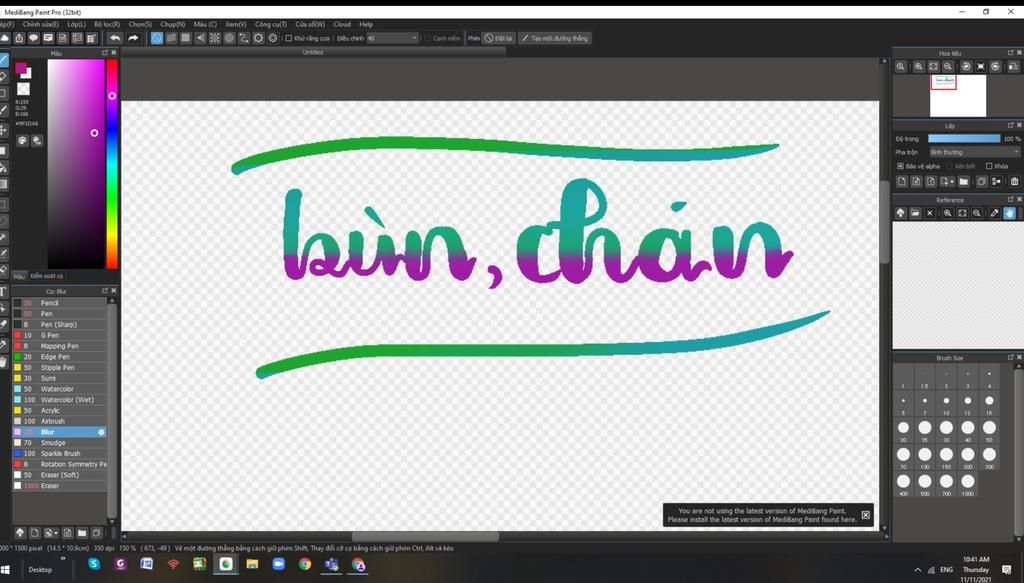Select the Bucket fill tool
1024x583 pixels.
3,168
